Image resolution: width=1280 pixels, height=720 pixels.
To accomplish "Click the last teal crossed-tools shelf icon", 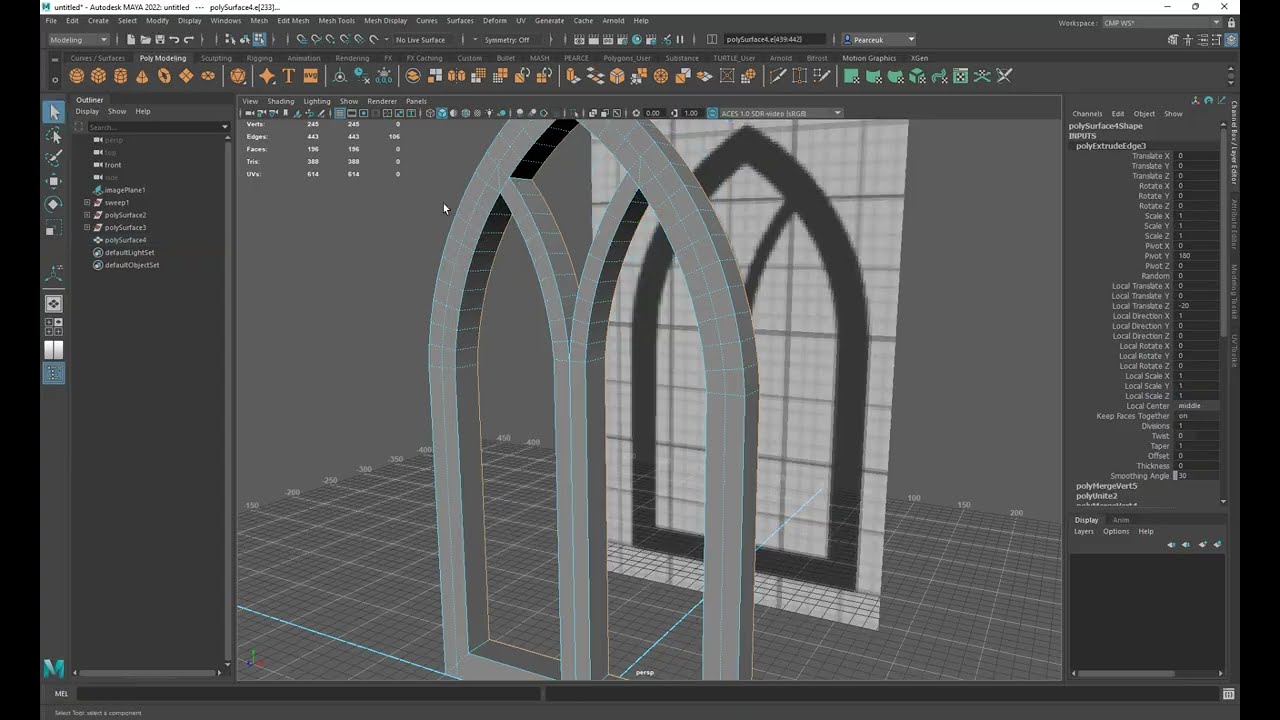I will tap(1005, 76).
